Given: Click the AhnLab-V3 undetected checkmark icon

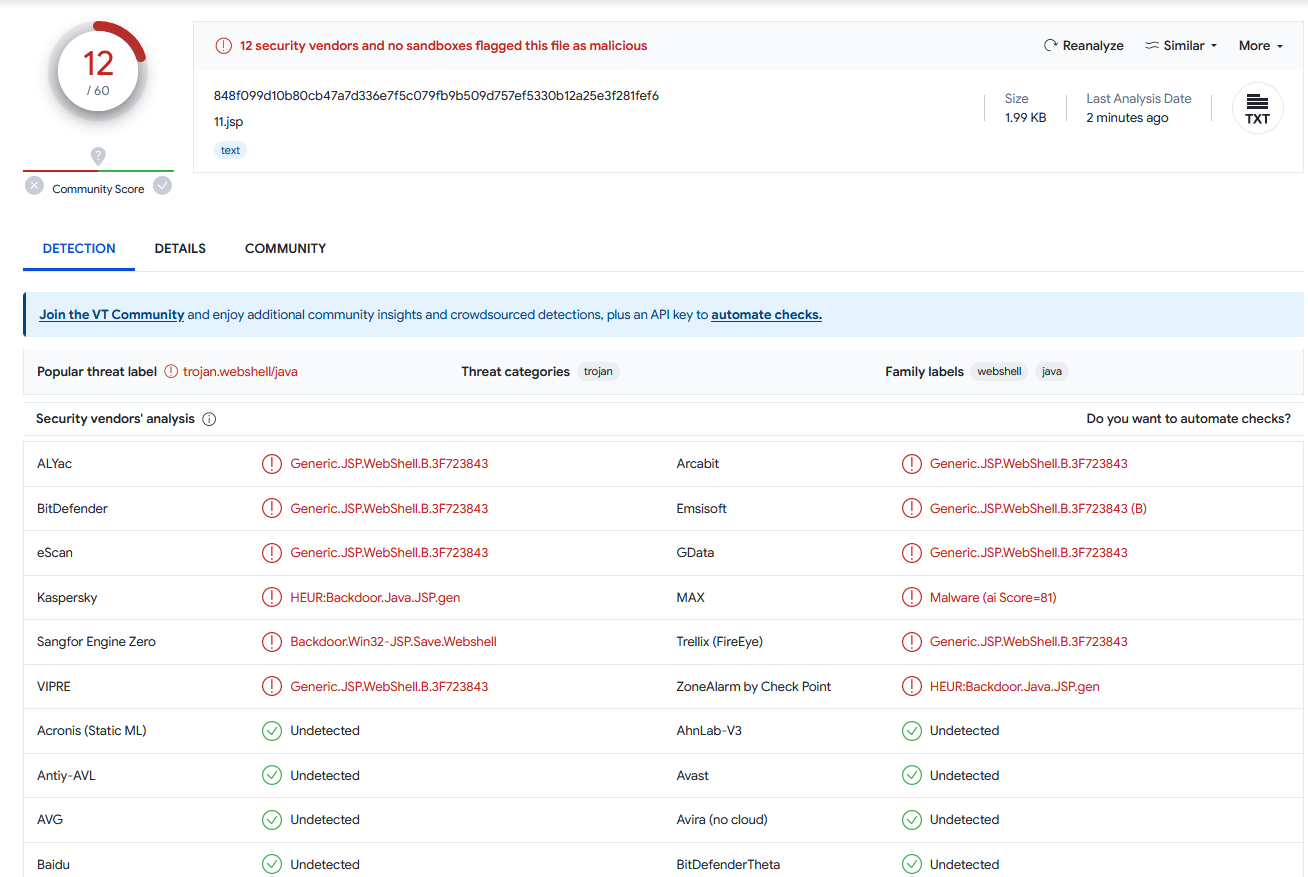Looking at the screenshot, I should tap(911, 731).
